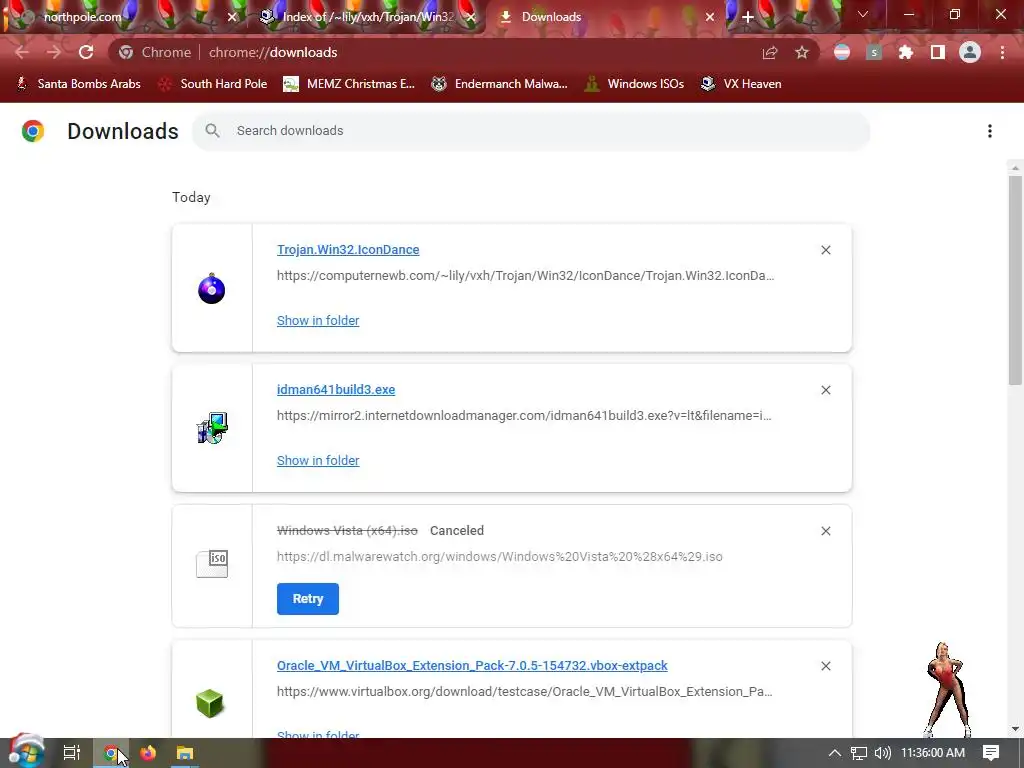The height and width of the screenshot is (768, 1024).
Task: Click the green cube VirtualBox extpack icon
Action: tap(210, 703)
